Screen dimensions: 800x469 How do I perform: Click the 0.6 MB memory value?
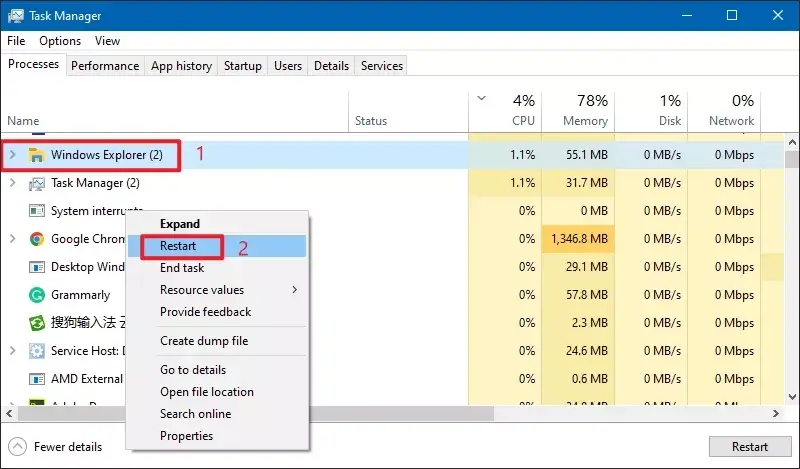point(590,379)
